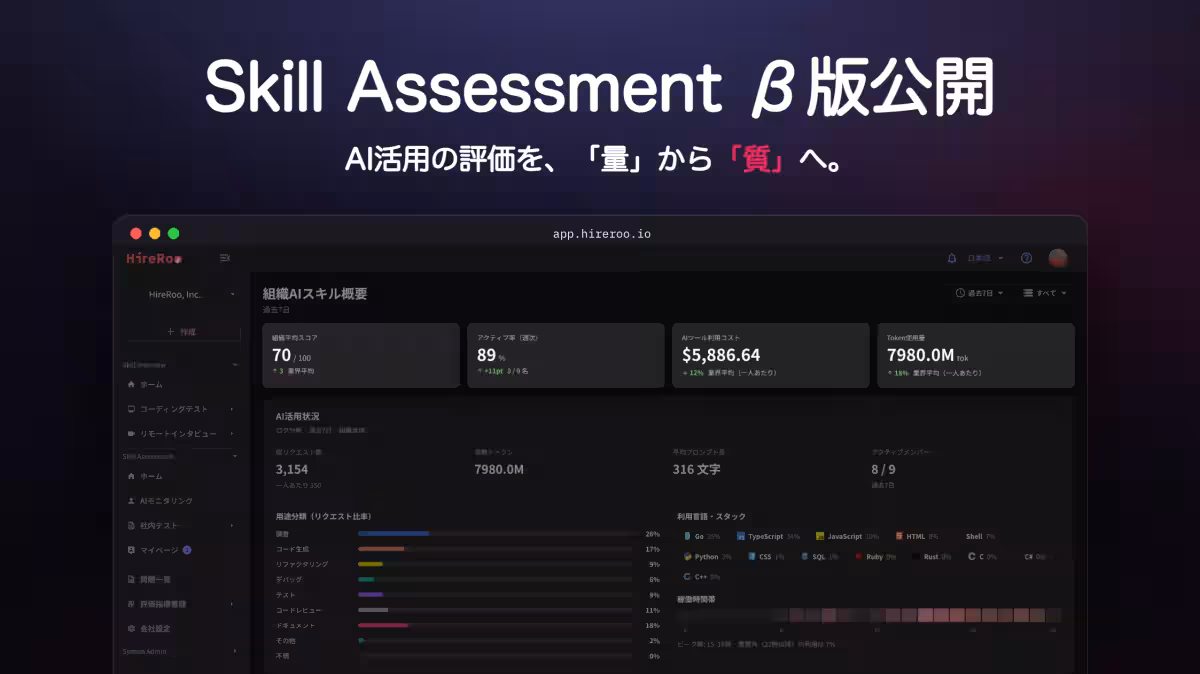The image size is (1200, 674).
Task: Click the SQL language icon
Action: point(805,556)
